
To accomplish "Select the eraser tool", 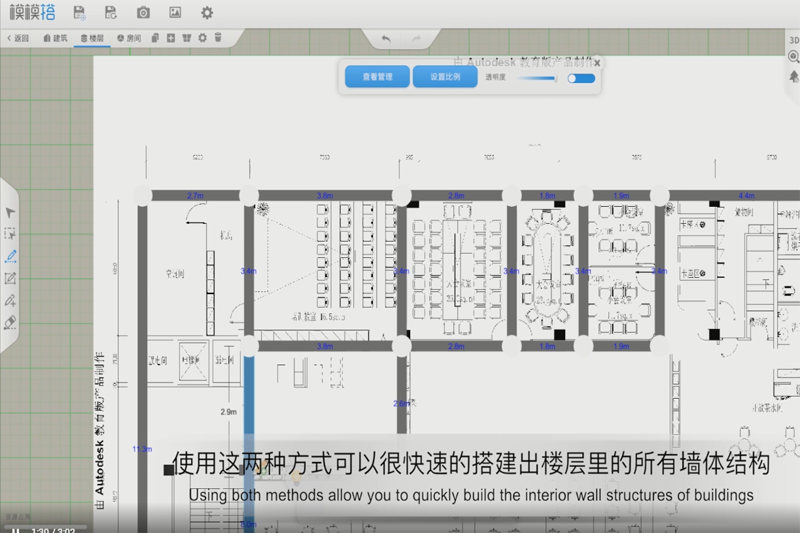I will click(11, 322).
